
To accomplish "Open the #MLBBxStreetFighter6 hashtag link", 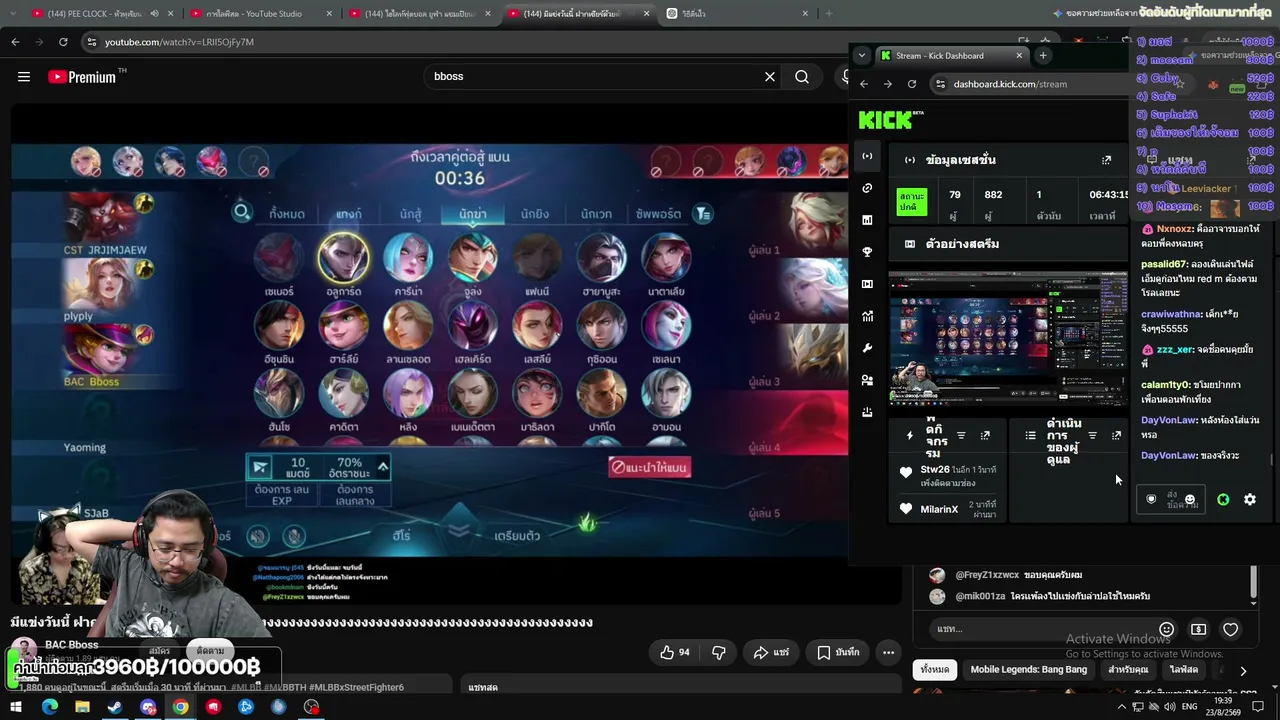I will tap(357, 688).
